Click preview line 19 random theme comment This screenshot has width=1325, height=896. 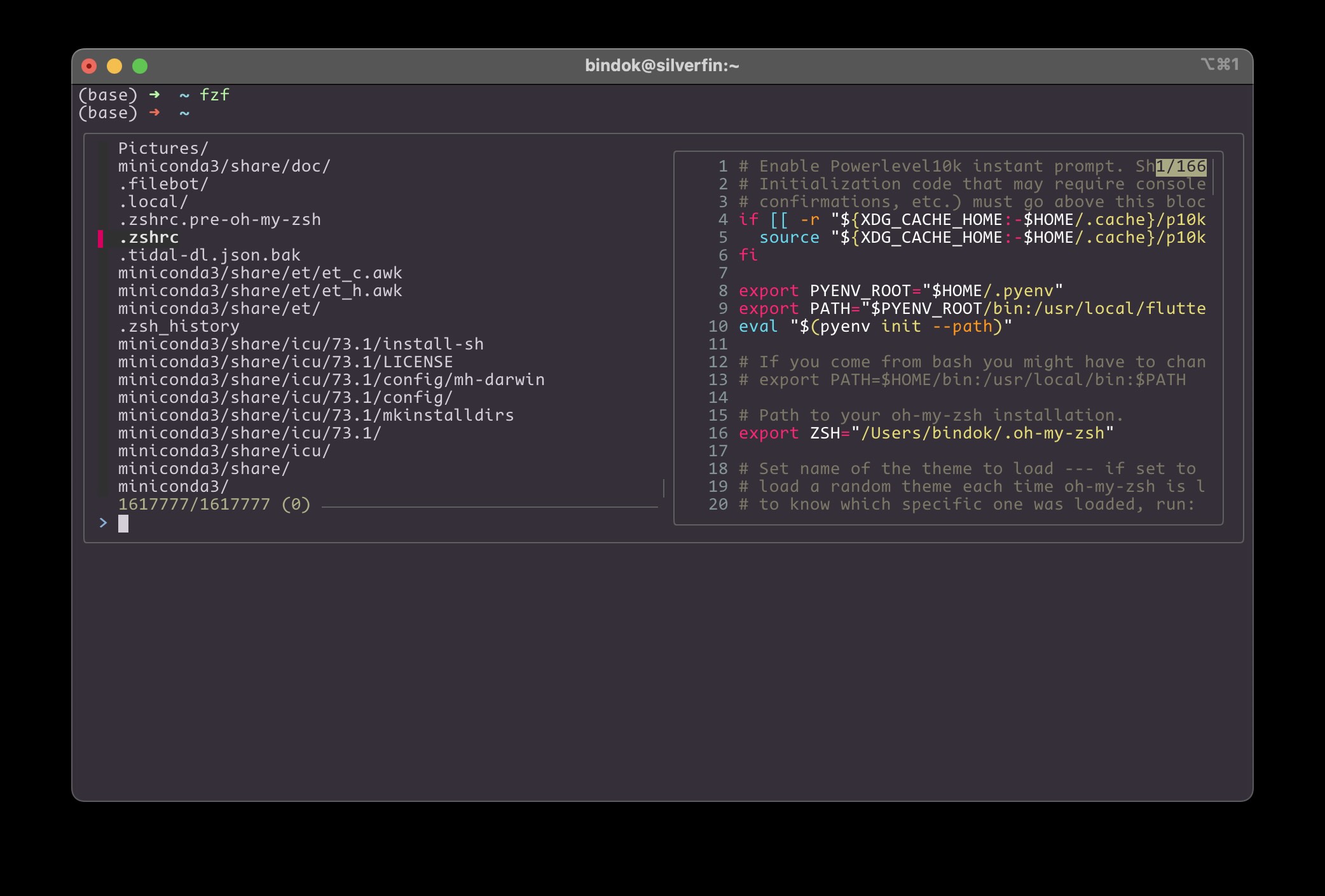tap(972, 486)
